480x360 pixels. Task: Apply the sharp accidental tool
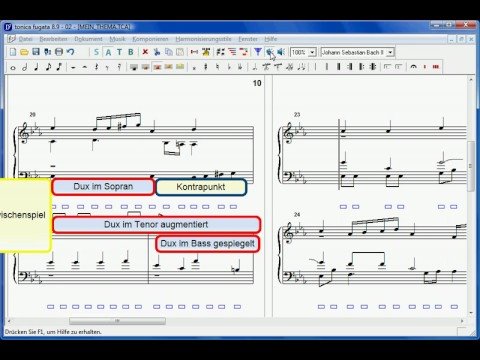coord(206,67)
